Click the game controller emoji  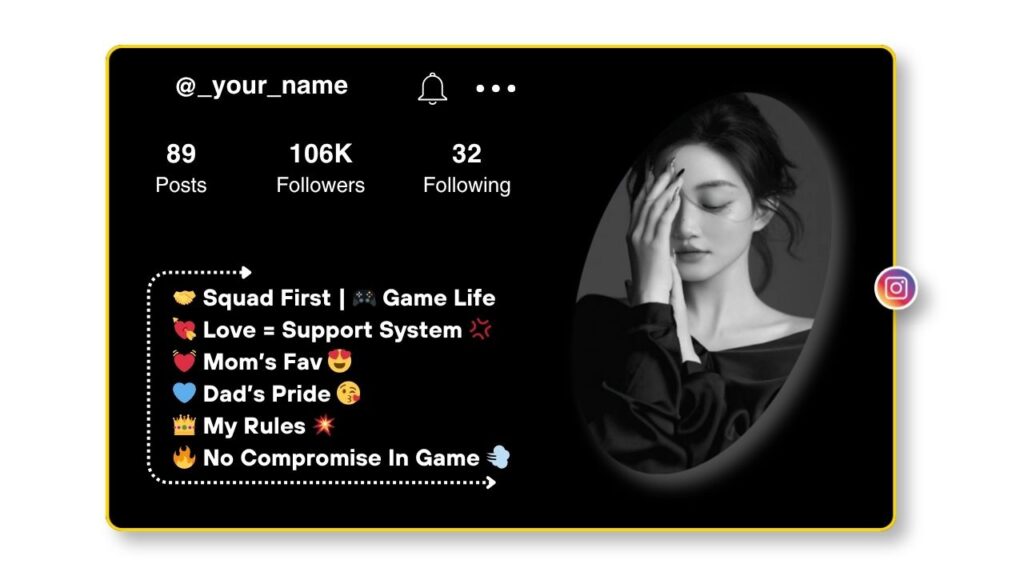(364, 298)
